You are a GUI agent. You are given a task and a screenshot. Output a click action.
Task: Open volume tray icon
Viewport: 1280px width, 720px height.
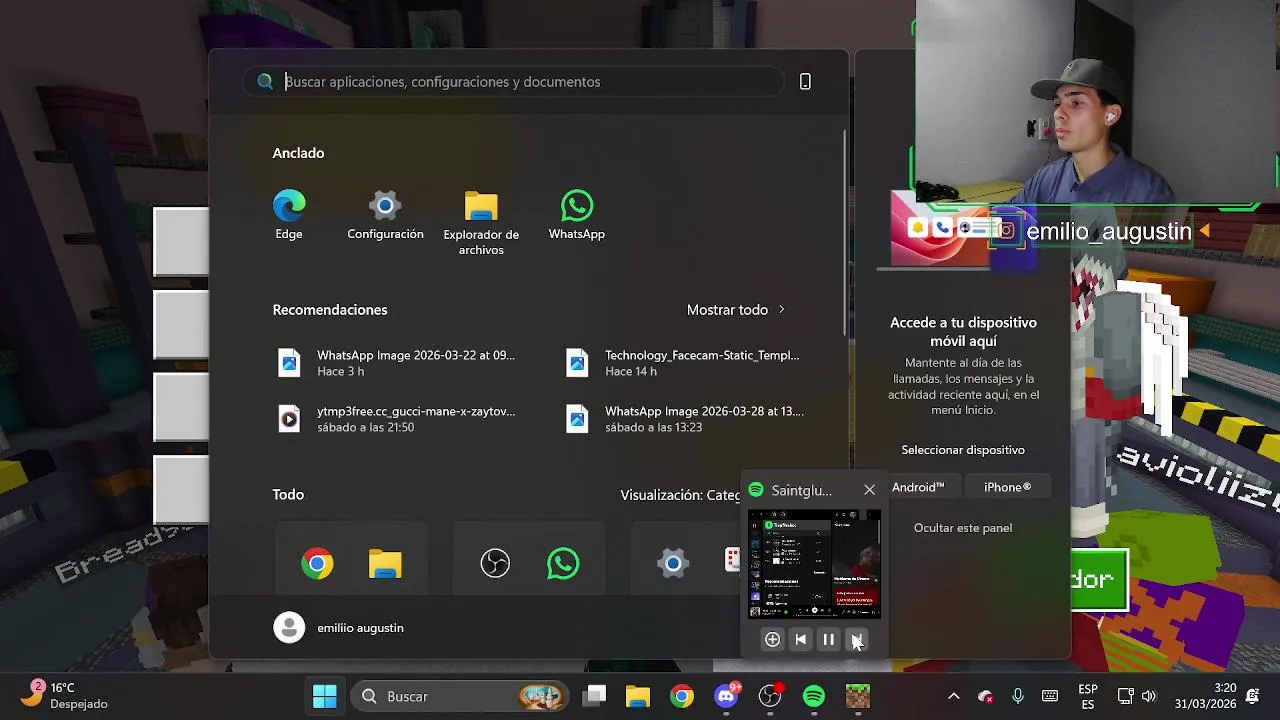(1149, 696)
